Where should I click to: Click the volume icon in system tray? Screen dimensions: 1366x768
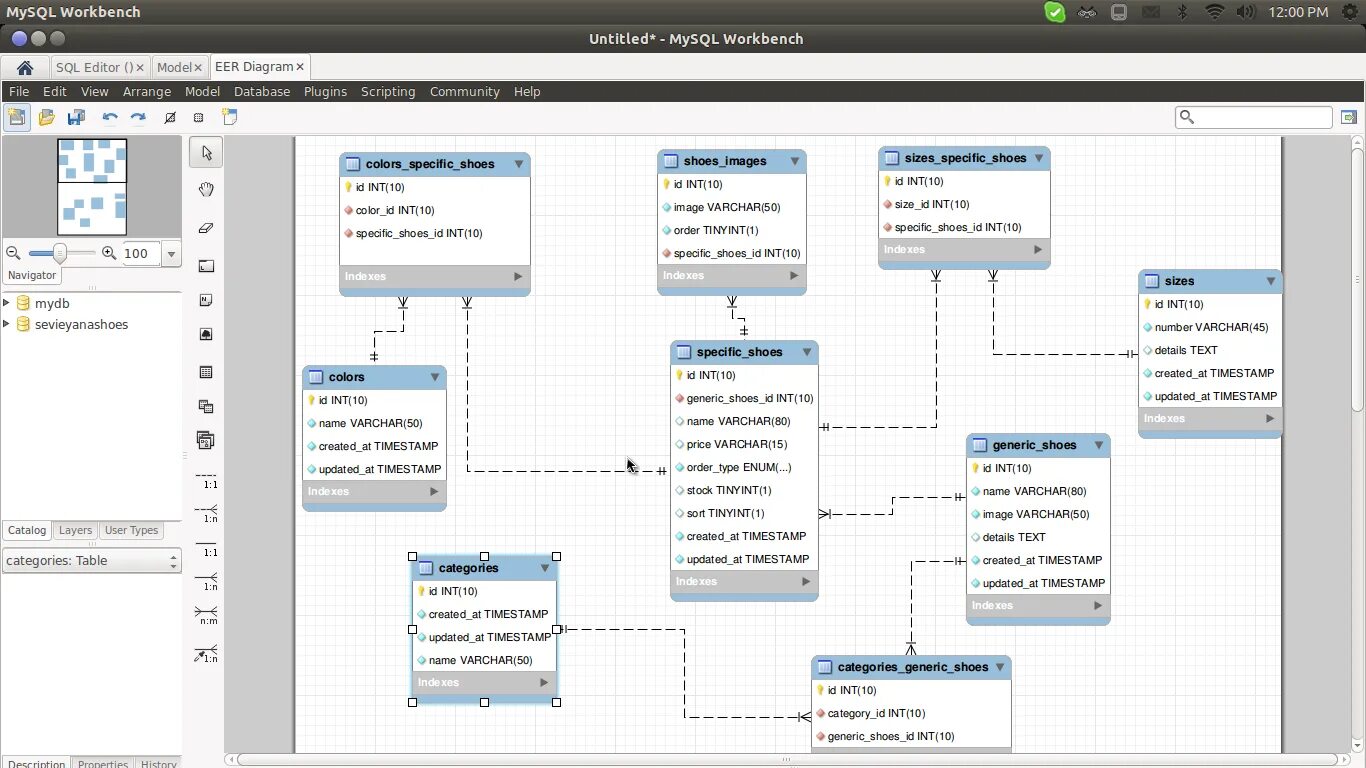1245,12
